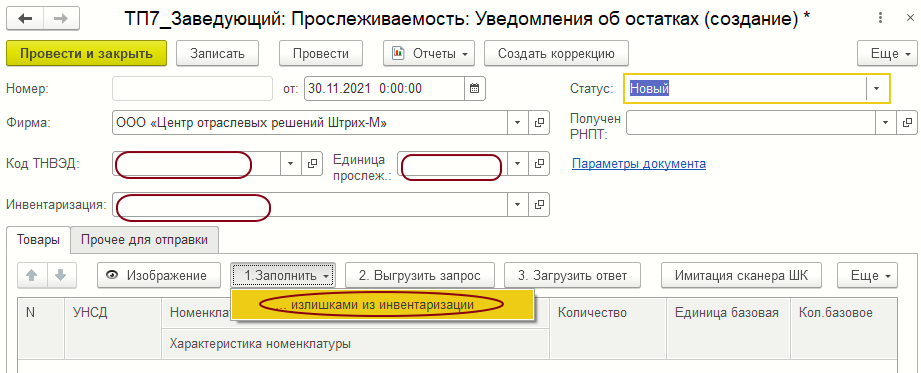Click the Инвентаризация input field
Image resolution: width=921 pixels, height=373 pixels.
pyautogui.click(x=310, y=205)
